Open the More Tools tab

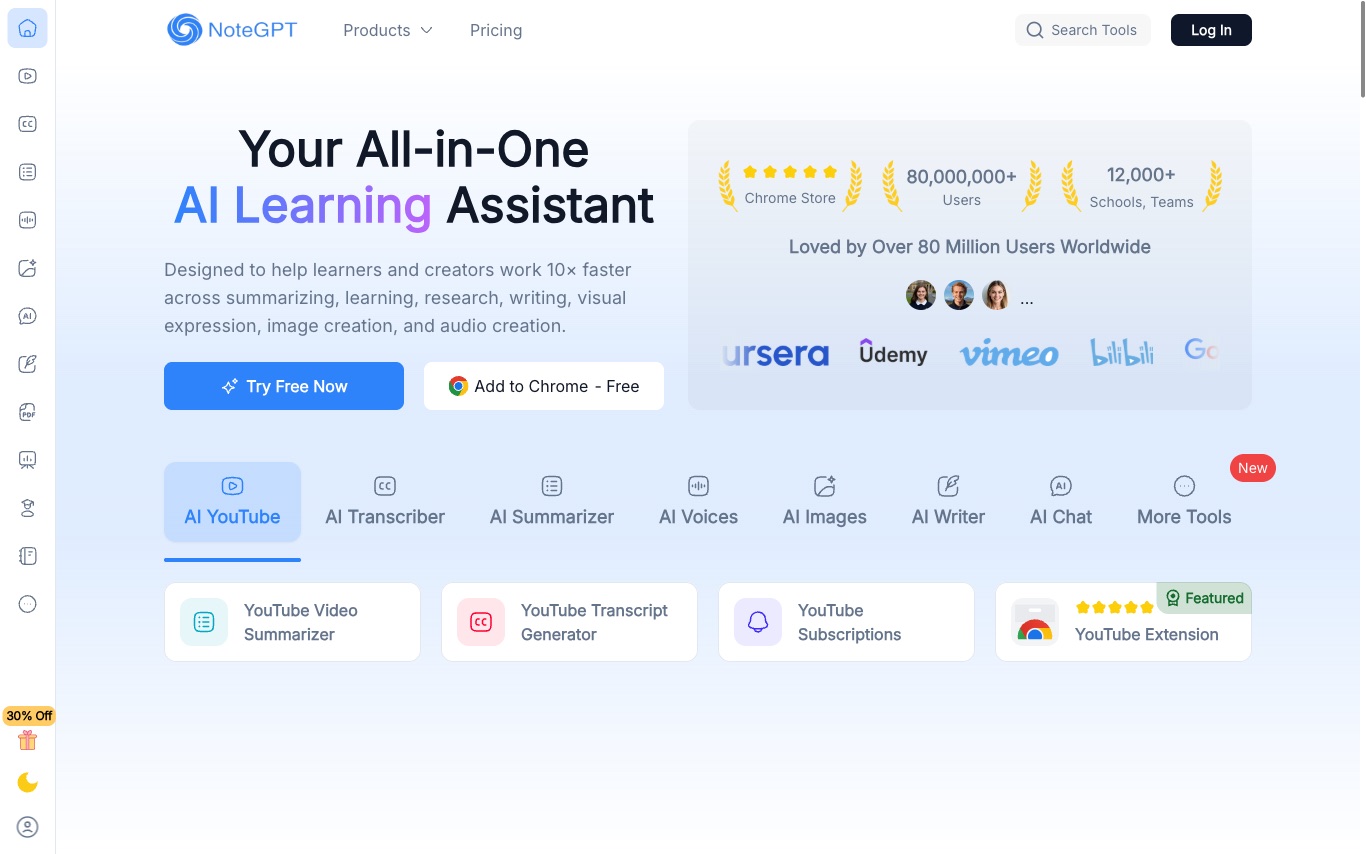(1184, 502)
